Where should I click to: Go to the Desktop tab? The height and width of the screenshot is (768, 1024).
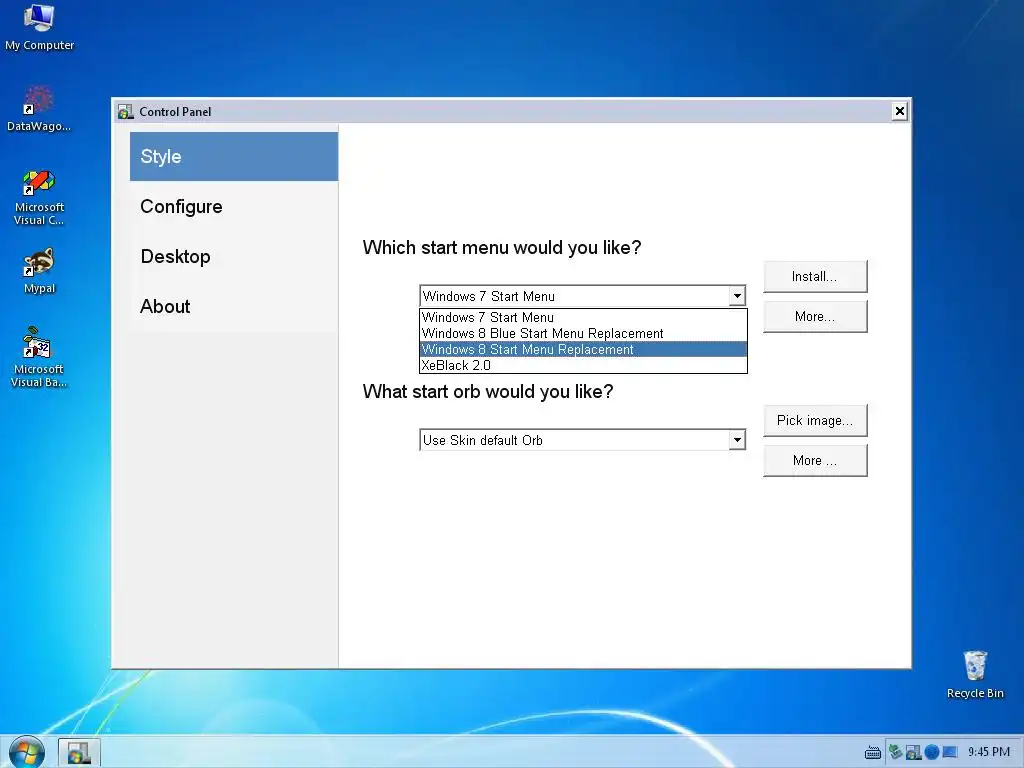pyautogui.click(x=234, y=257)
